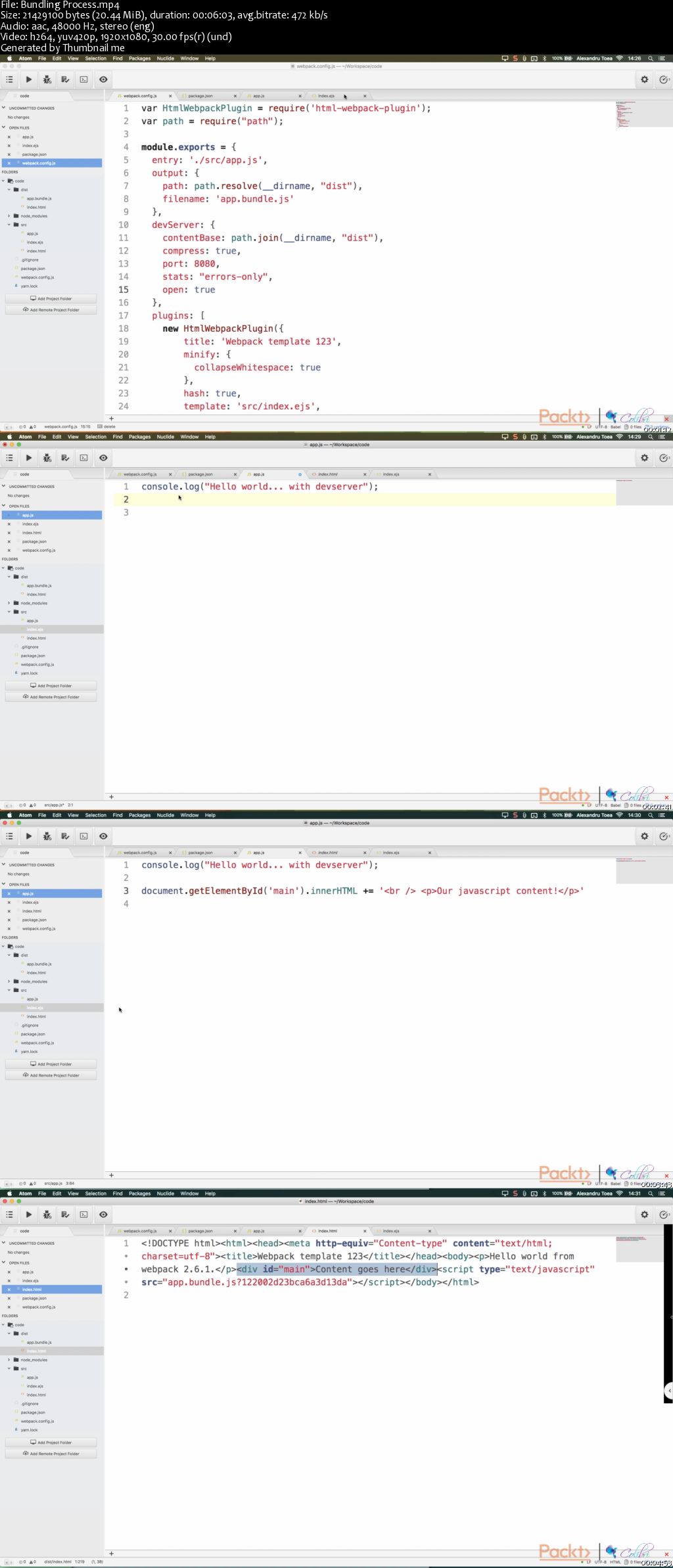The height and width of the screenshot is (1568, 673).
Task: Toggle the eye icon in 14:26 window toolbar
Action: [103, 79]
